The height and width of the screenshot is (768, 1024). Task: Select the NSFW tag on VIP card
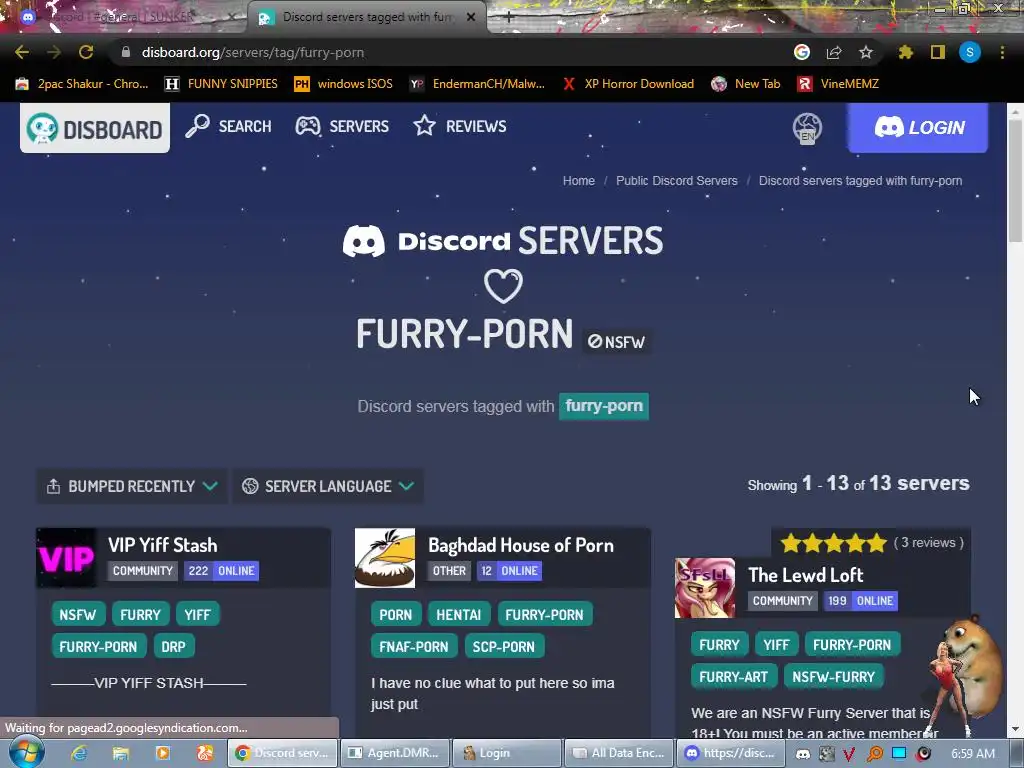78,615
